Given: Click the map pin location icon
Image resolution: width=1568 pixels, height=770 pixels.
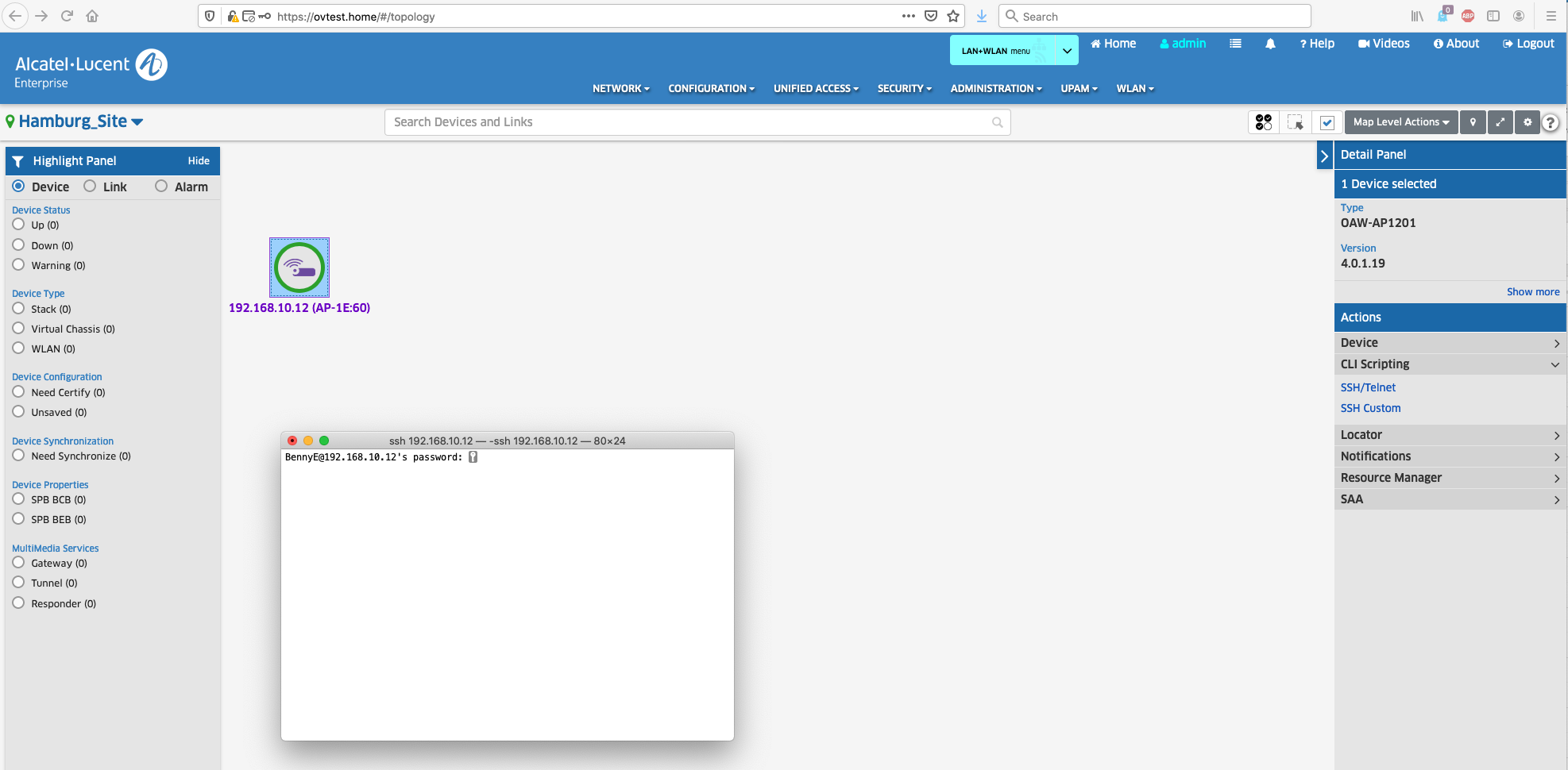Looking at the screenshot, I should tap(1473, 122).
